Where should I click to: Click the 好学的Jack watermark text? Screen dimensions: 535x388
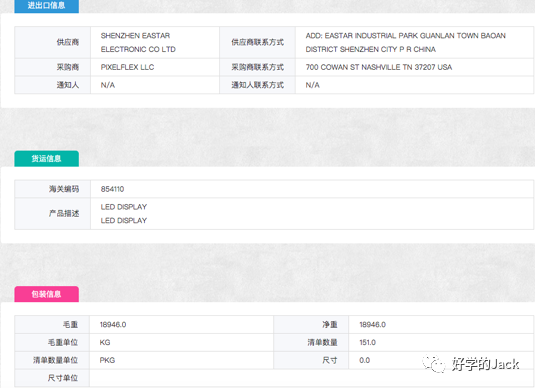point(486,364)
